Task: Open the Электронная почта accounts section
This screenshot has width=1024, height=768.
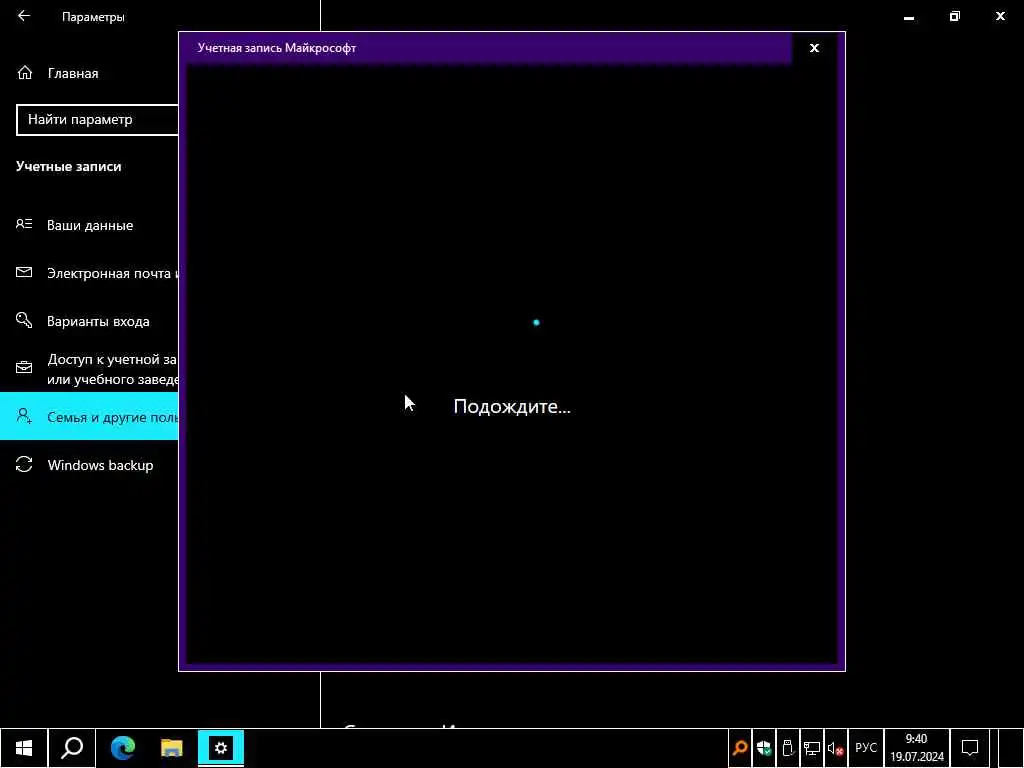Action: click(89, 273)
